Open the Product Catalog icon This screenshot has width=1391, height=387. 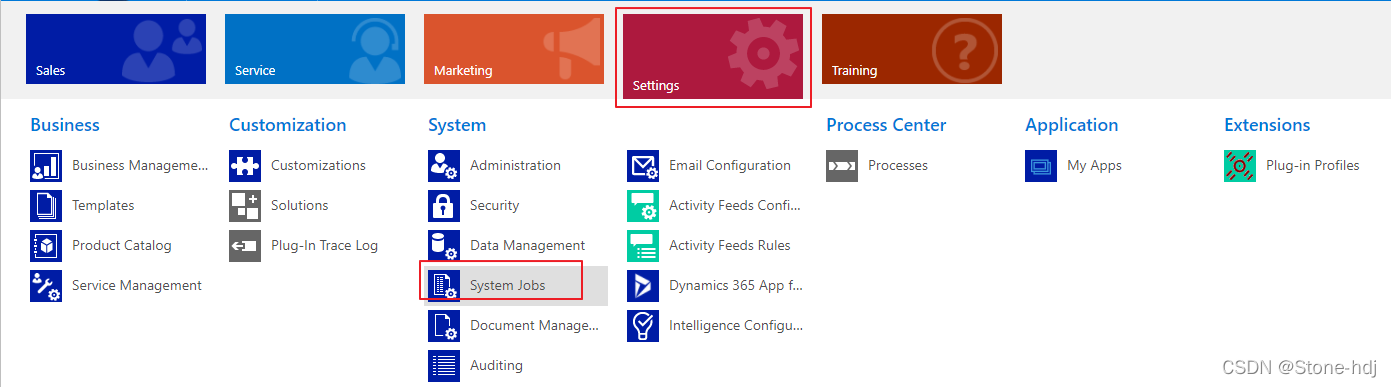pyautogui.click(x=46, y=246)
